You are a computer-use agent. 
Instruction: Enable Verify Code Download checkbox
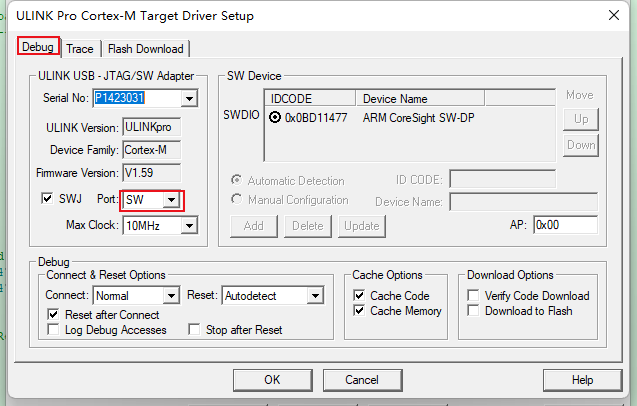(475, 296)
